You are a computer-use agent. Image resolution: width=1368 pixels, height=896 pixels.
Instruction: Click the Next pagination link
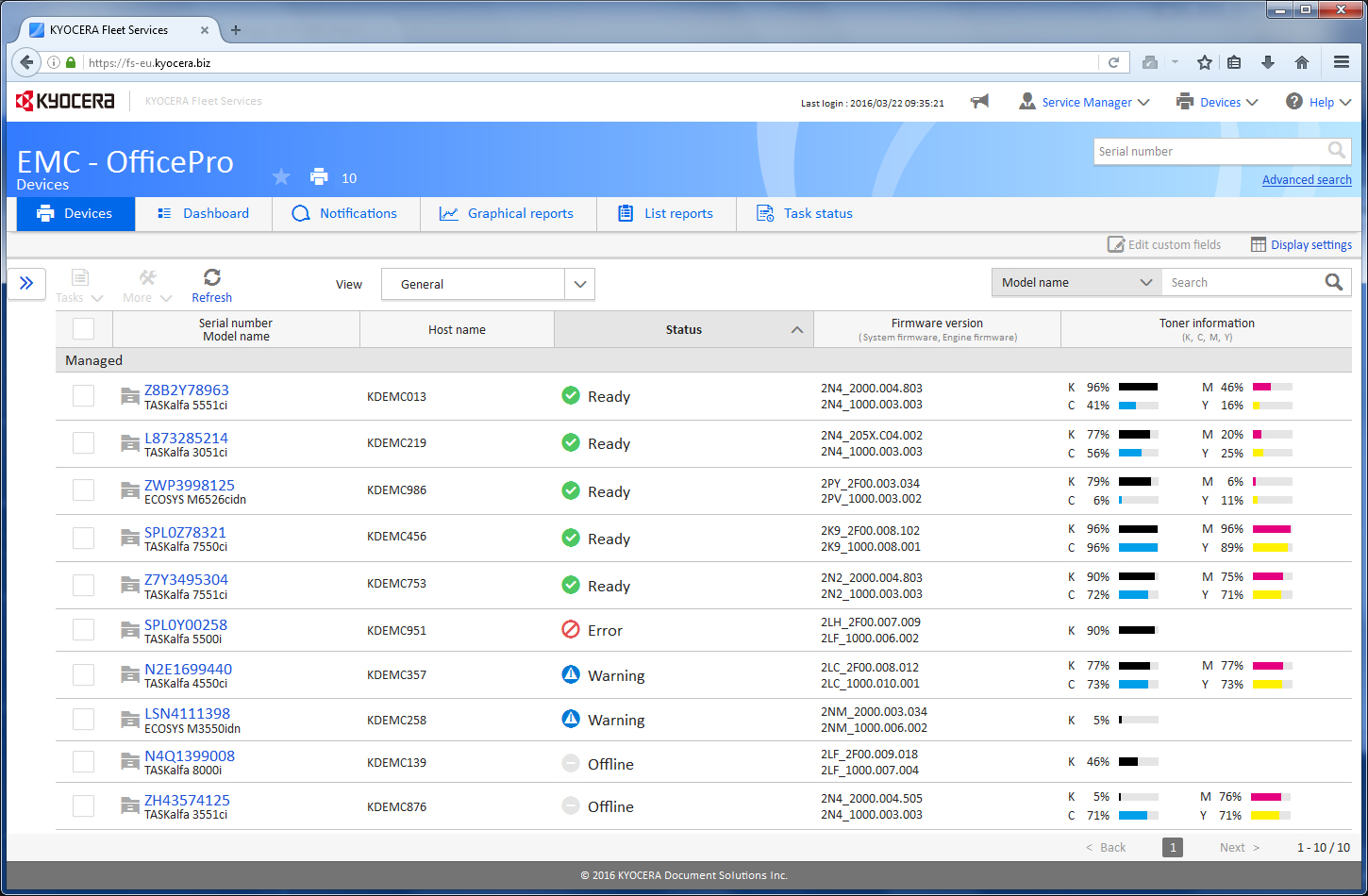tap(1240, 847)
